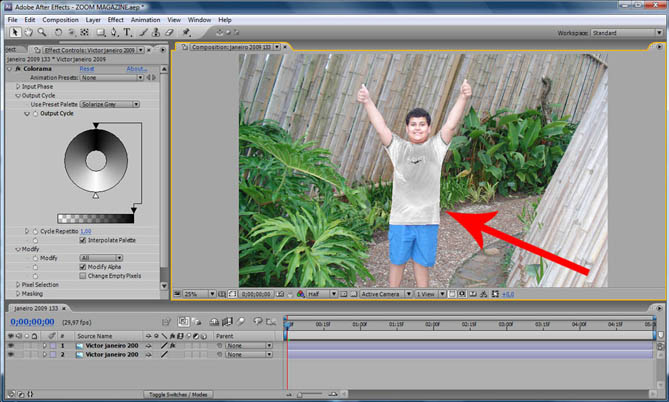Viewport: 669px width, 402px height.
Task: Click the Colorama Reset link
Action: [88, 69]
